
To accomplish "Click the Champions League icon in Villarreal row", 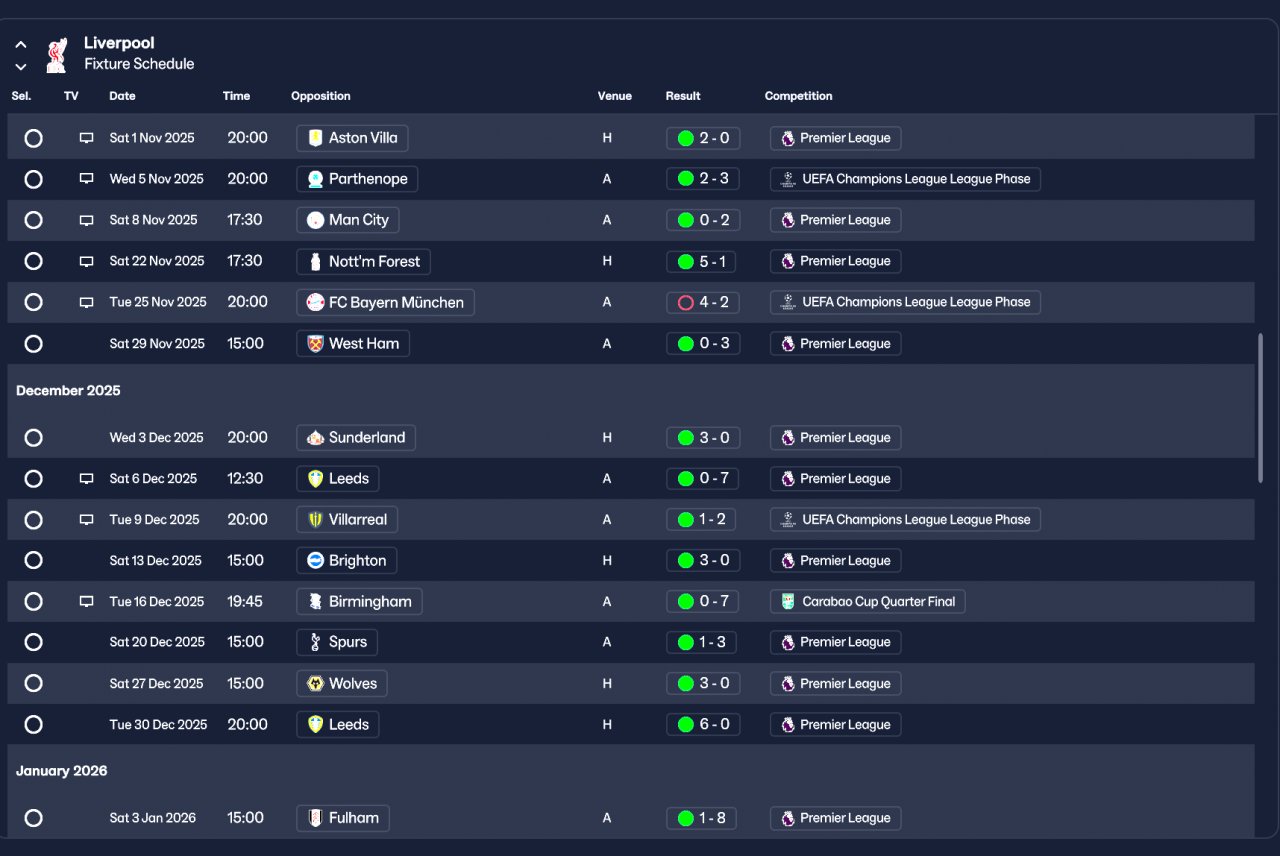I will (x=788, y=520).
